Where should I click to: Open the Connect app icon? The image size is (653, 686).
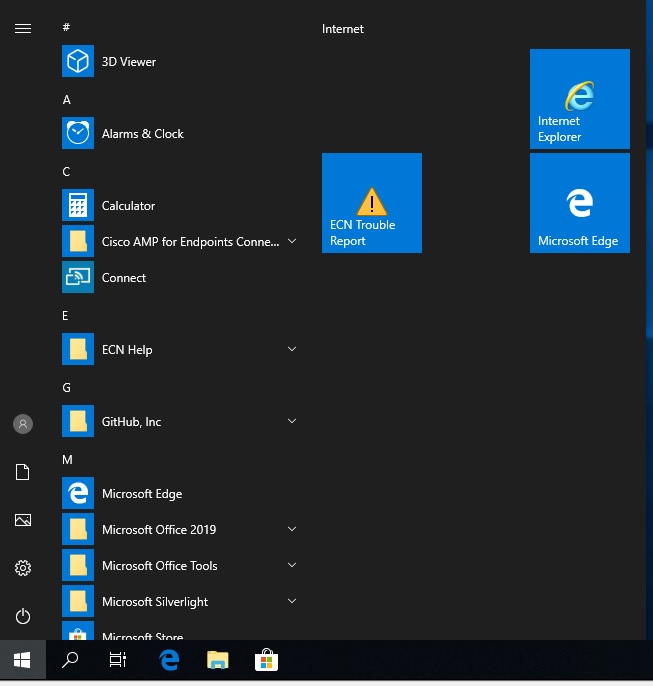click(78, 277)
